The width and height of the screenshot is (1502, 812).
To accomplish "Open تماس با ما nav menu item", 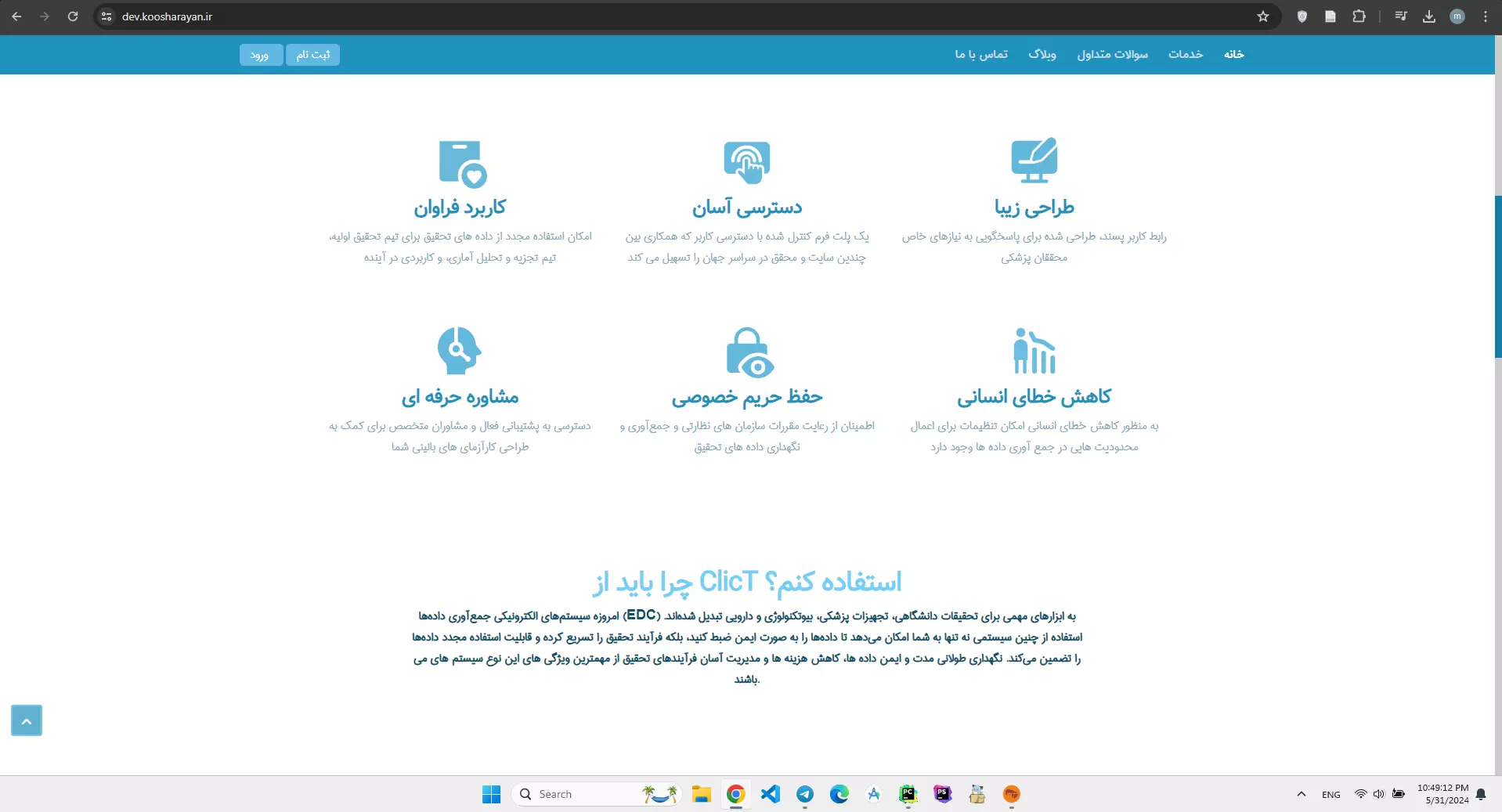I will 981,54.
